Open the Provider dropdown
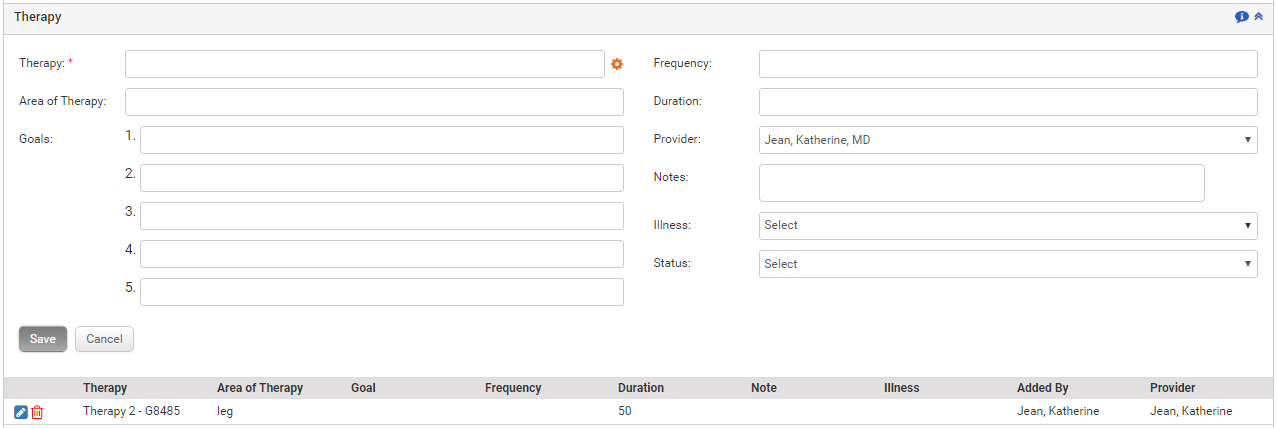Viewport: 1277px width, 428px height. pos(1007,140)
